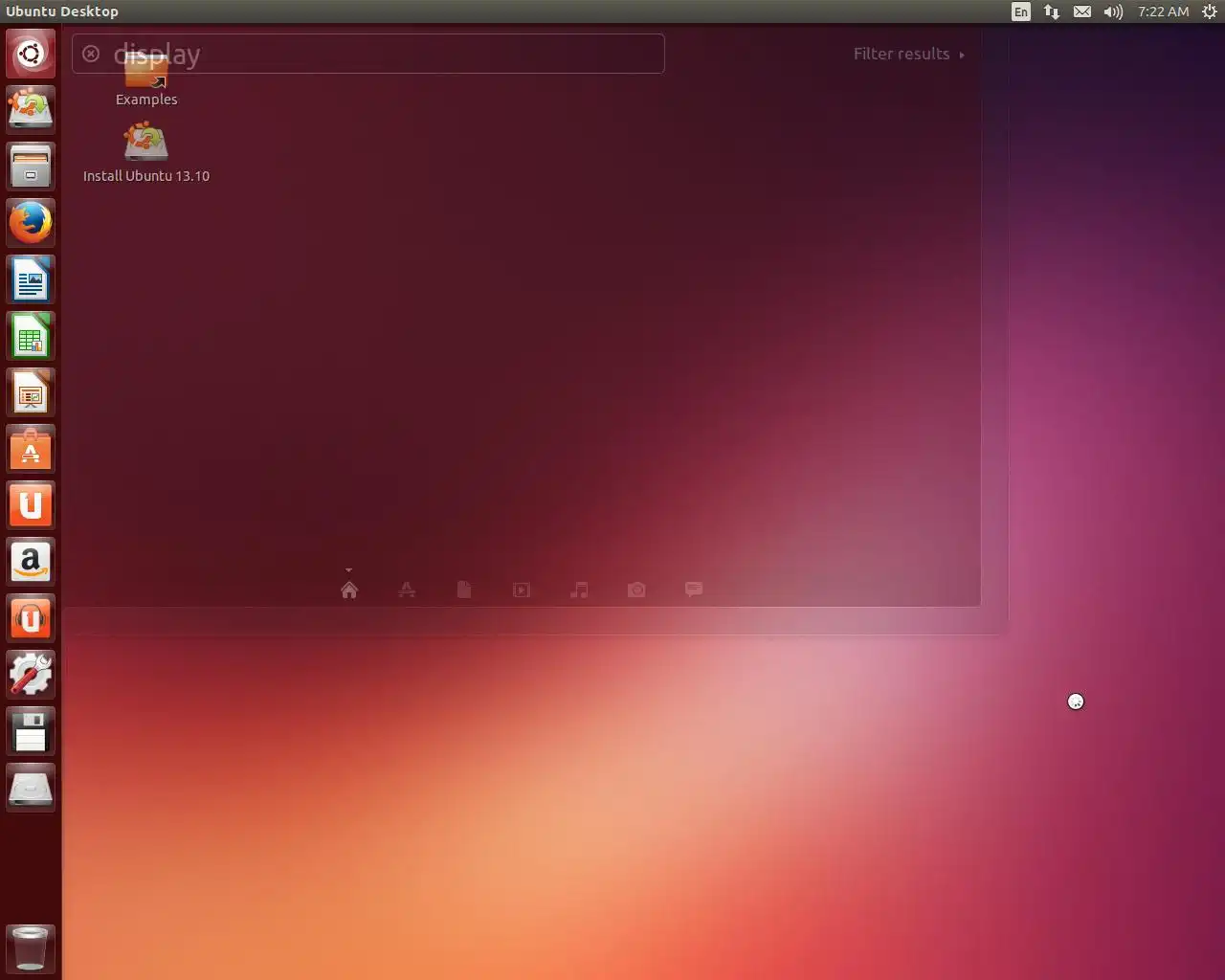The image size is (1225, 980).
Task: Open LibreOffice Impress
Action: click(31, 391)
